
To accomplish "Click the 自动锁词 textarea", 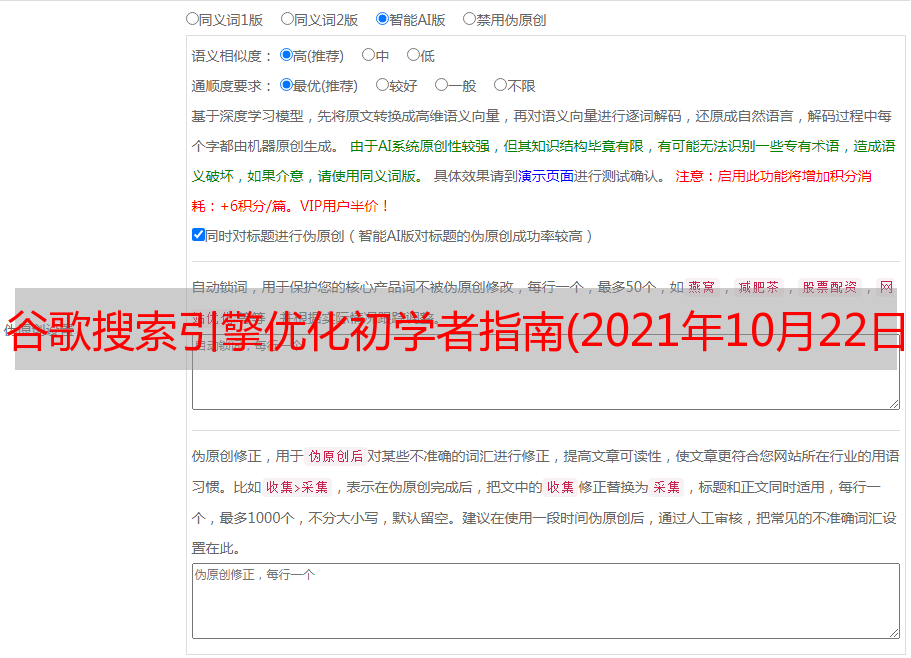I will [x=546, y=372].
